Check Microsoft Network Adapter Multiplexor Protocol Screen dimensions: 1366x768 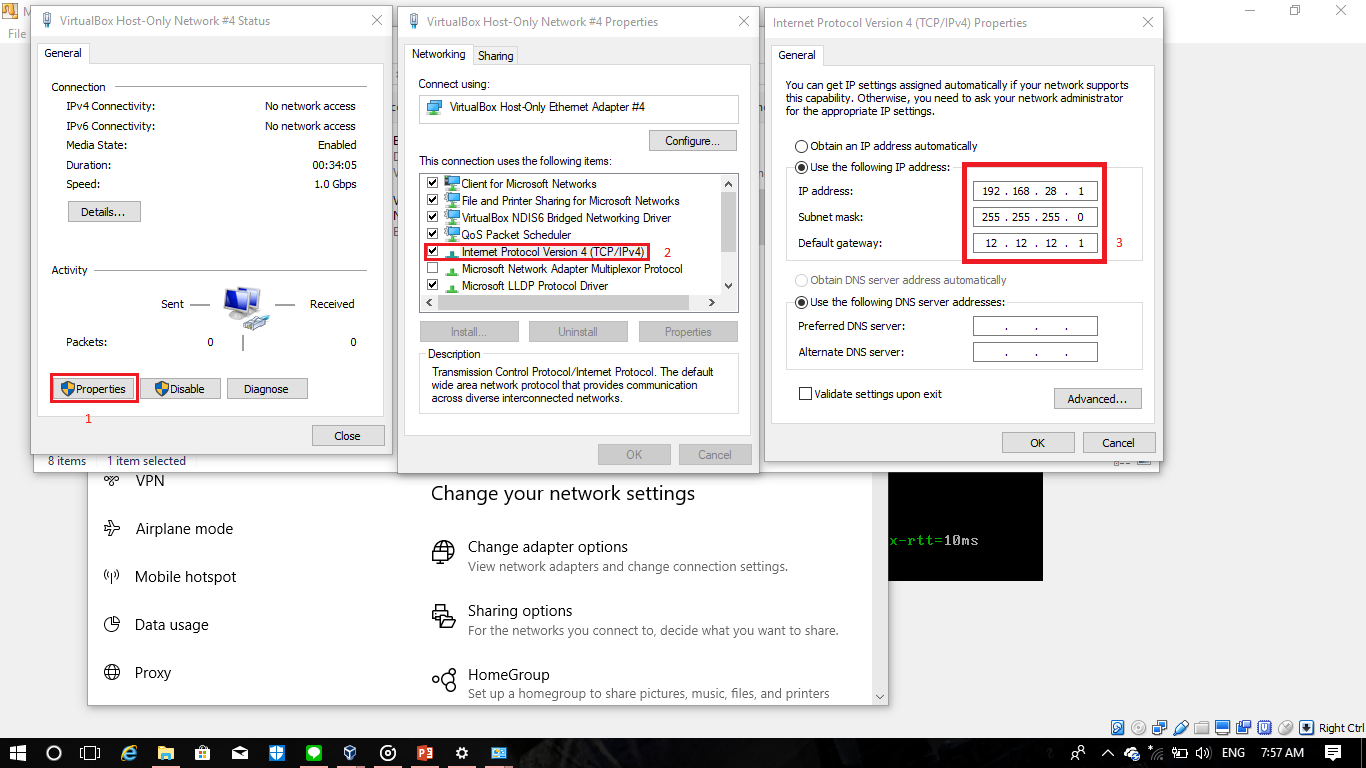pyautogui.click(x=433, y=268)
